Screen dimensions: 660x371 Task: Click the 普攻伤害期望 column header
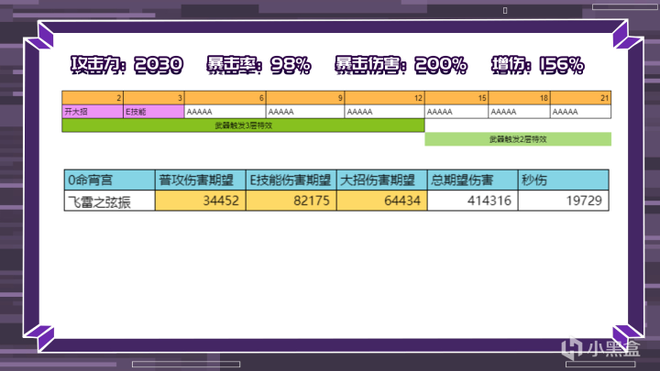200,180
